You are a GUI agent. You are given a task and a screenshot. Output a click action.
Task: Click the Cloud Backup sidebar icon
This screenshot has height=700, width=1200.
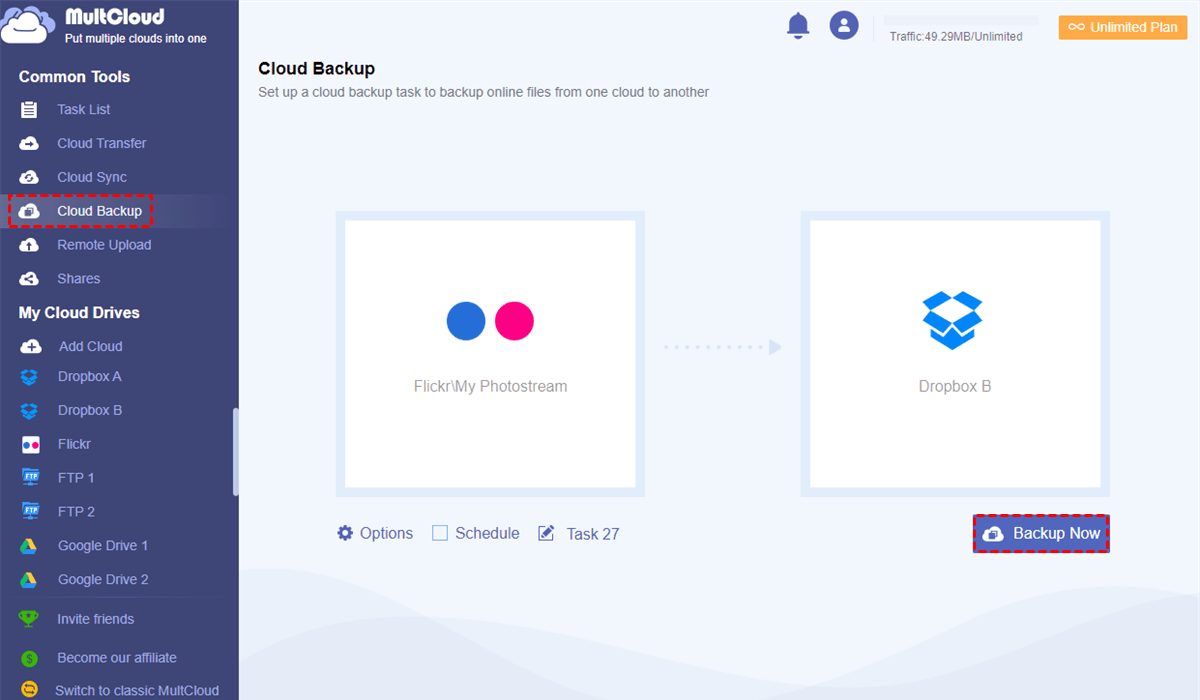(x=29, y=212)
